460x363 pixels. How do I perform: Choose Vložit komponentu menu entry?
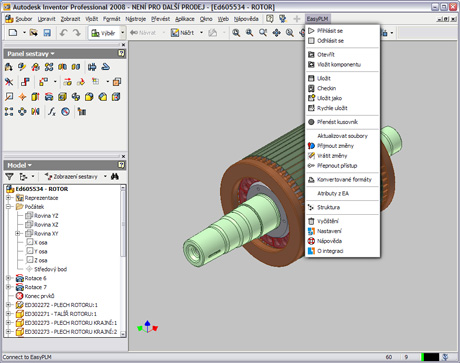tap(342, 64)
